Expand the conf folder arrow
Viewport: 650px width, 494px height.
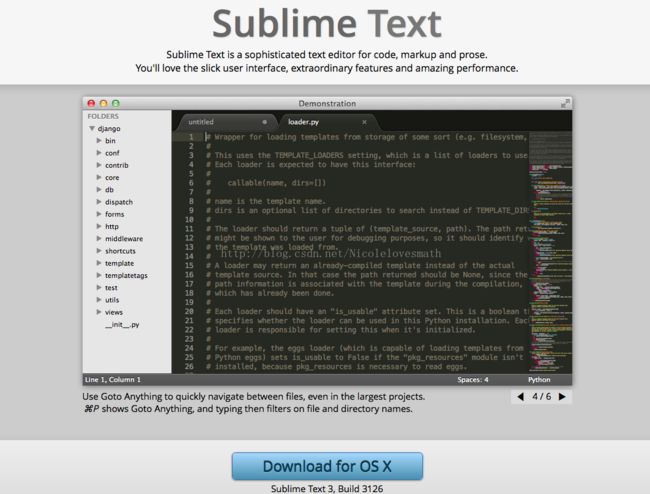coord(99,153)
